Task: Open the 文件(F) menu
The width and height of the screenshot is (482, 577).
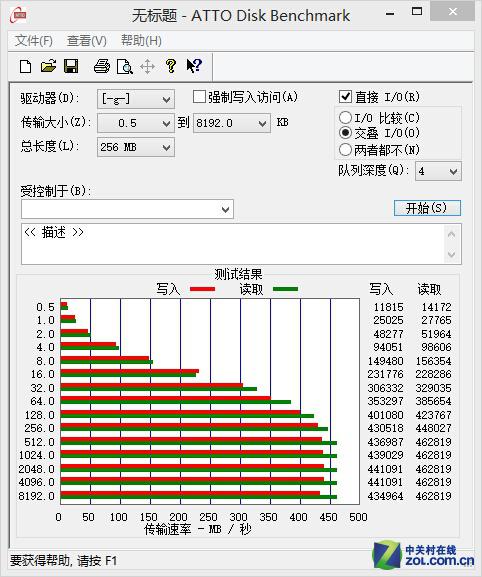Action: [34, 41]
